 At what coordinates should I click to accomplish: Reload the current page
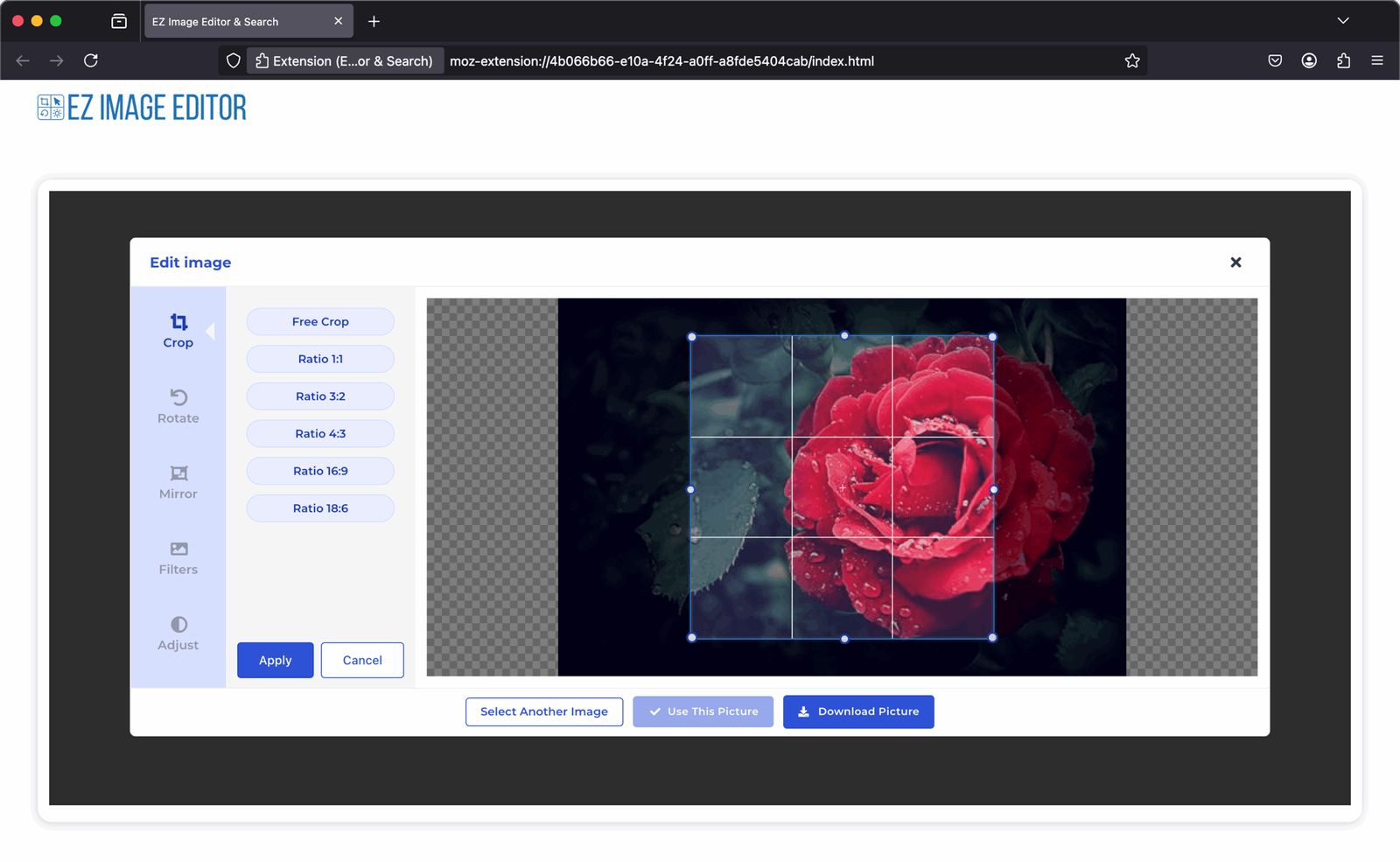pos(91,61)
